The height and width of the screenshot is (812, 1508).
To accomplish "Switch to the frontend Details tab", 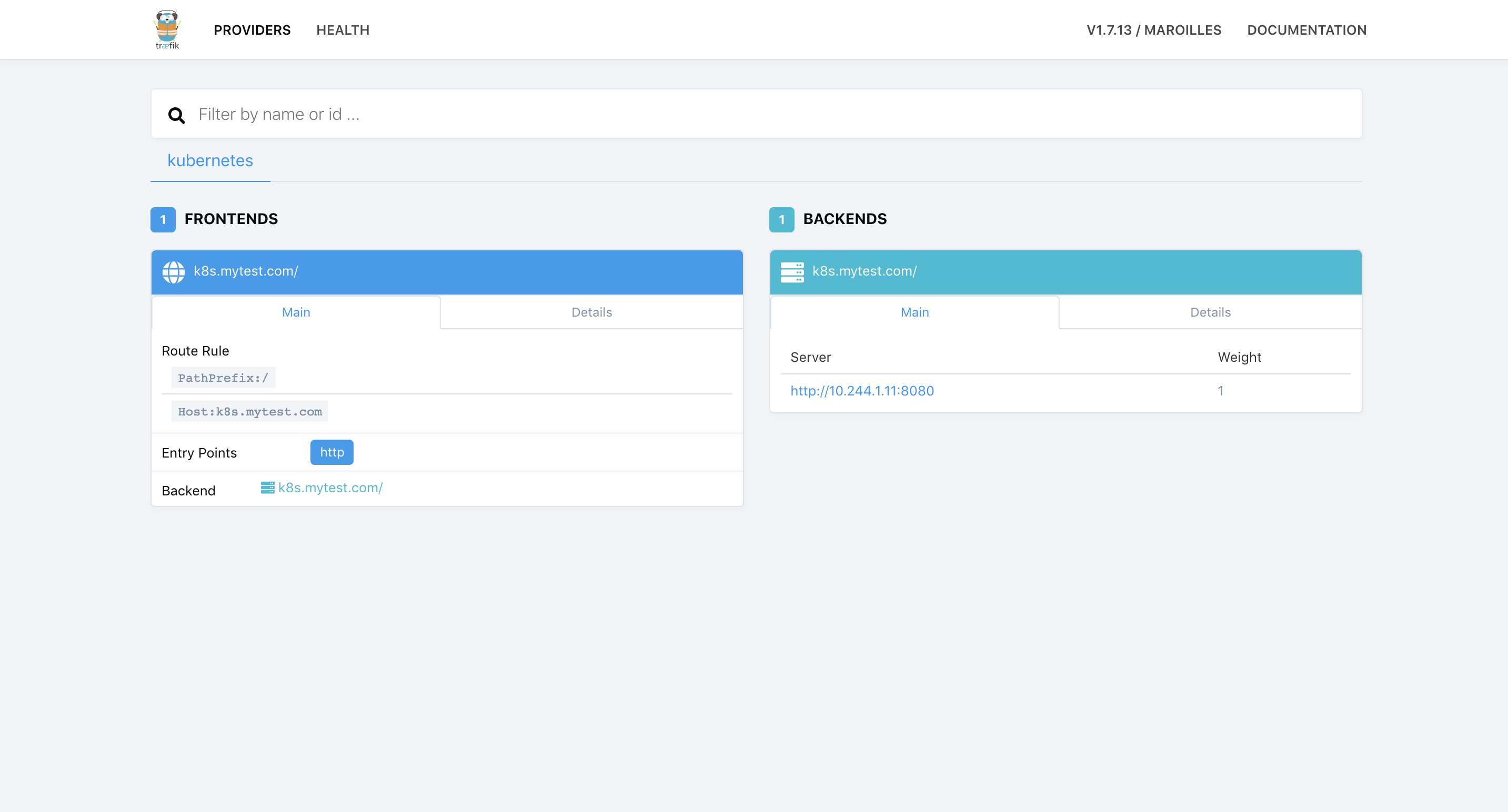I will 591,312.
